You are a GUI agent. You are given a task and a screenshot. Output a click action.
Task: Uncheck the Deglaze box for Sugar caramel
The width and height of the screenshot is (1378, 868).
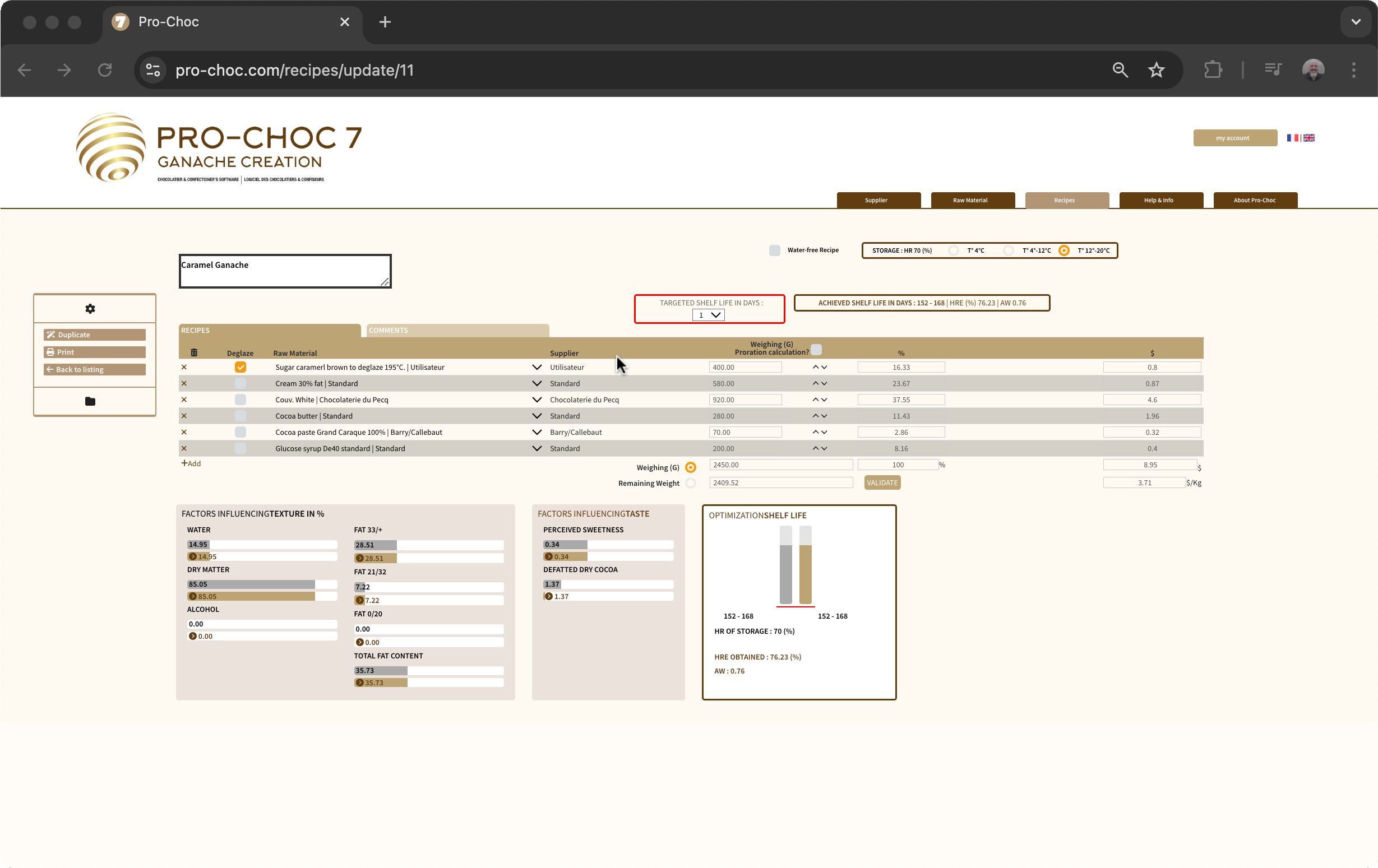click(x=241, y=368)
